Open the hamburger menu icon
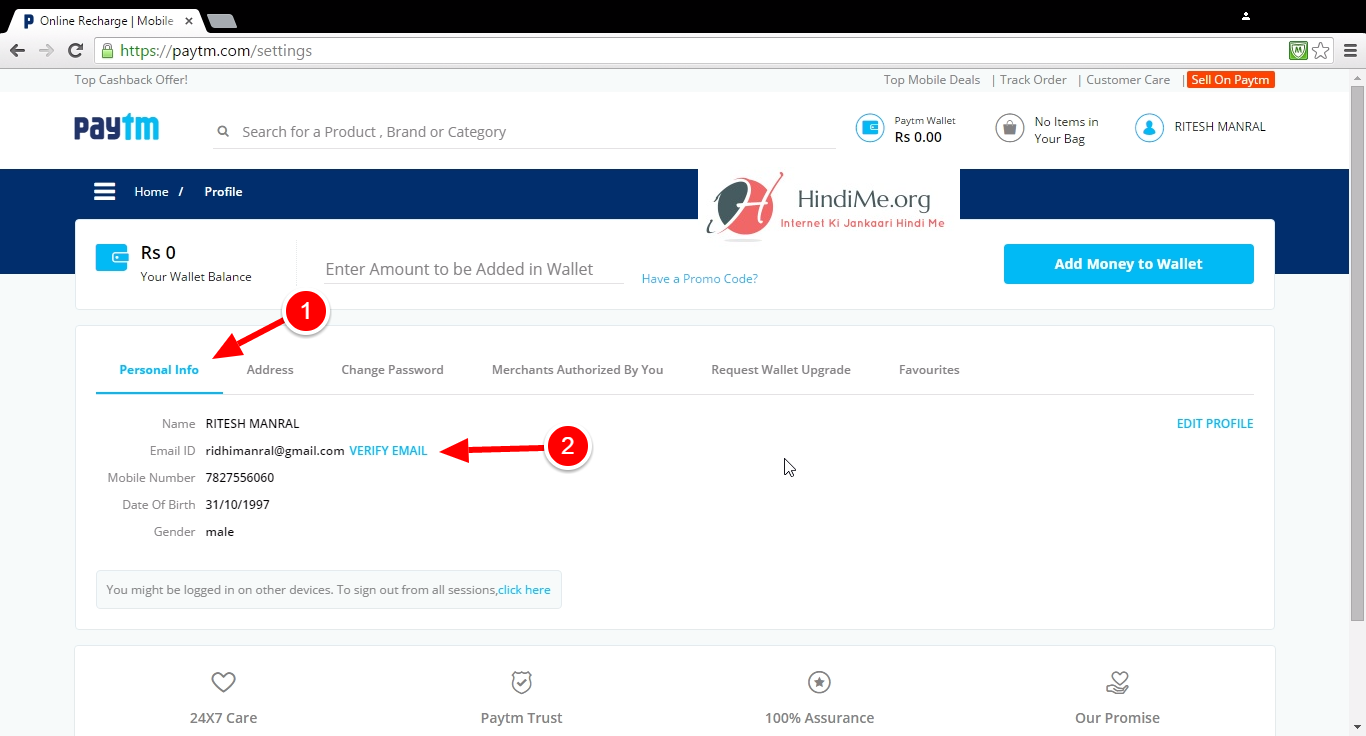 pyautogui.click(x=105, y=191)
